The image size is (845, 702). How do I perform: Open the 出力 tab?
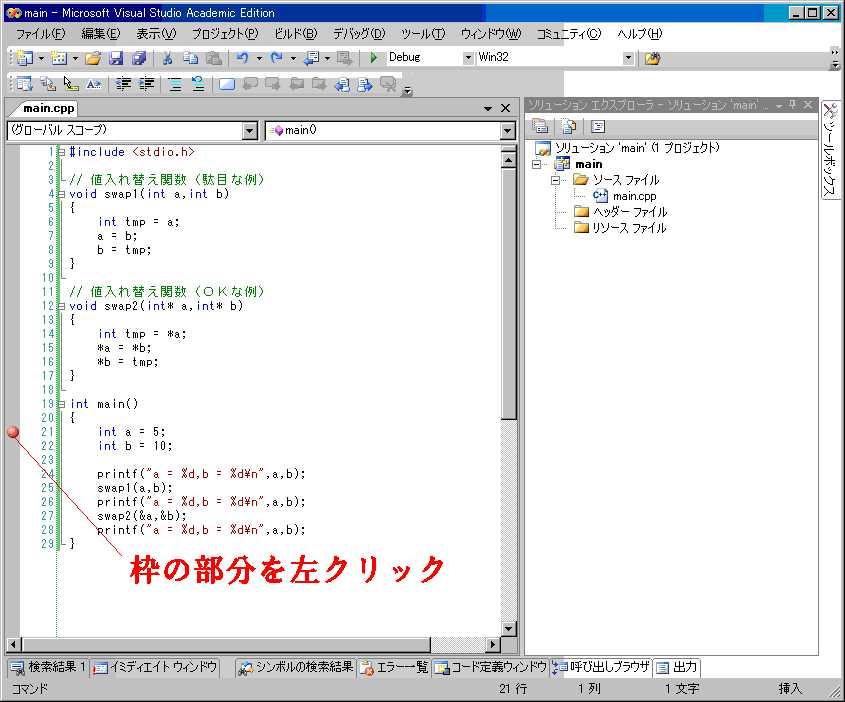677,668
